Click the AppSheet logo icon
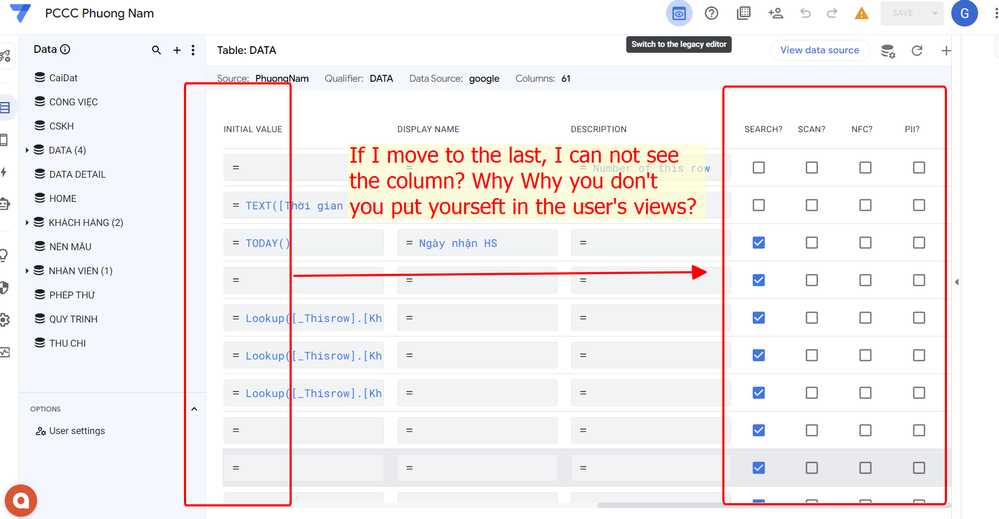999x519 pixels. [20, 13]
